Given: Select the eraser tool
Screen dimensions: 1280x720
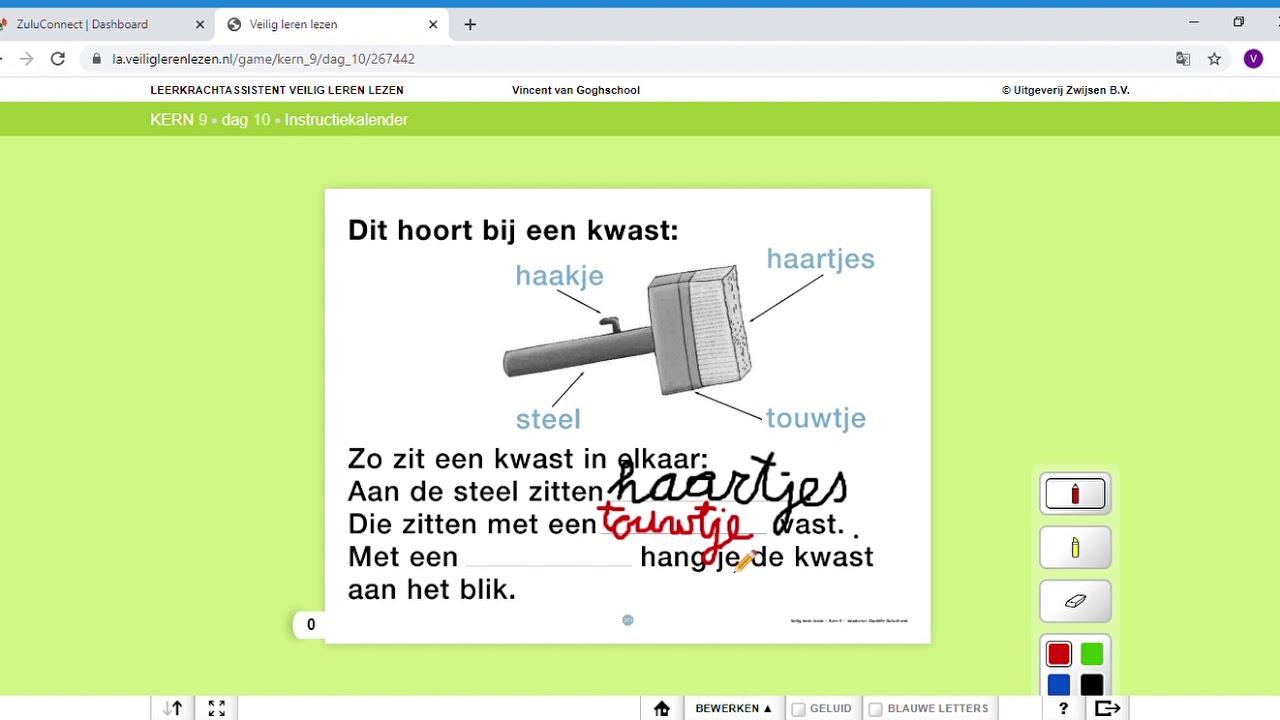Looking at the screenshot, I should tap(1075, 601).
